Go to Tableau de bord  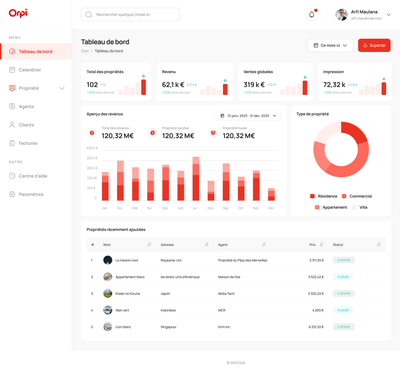(36, 51)
